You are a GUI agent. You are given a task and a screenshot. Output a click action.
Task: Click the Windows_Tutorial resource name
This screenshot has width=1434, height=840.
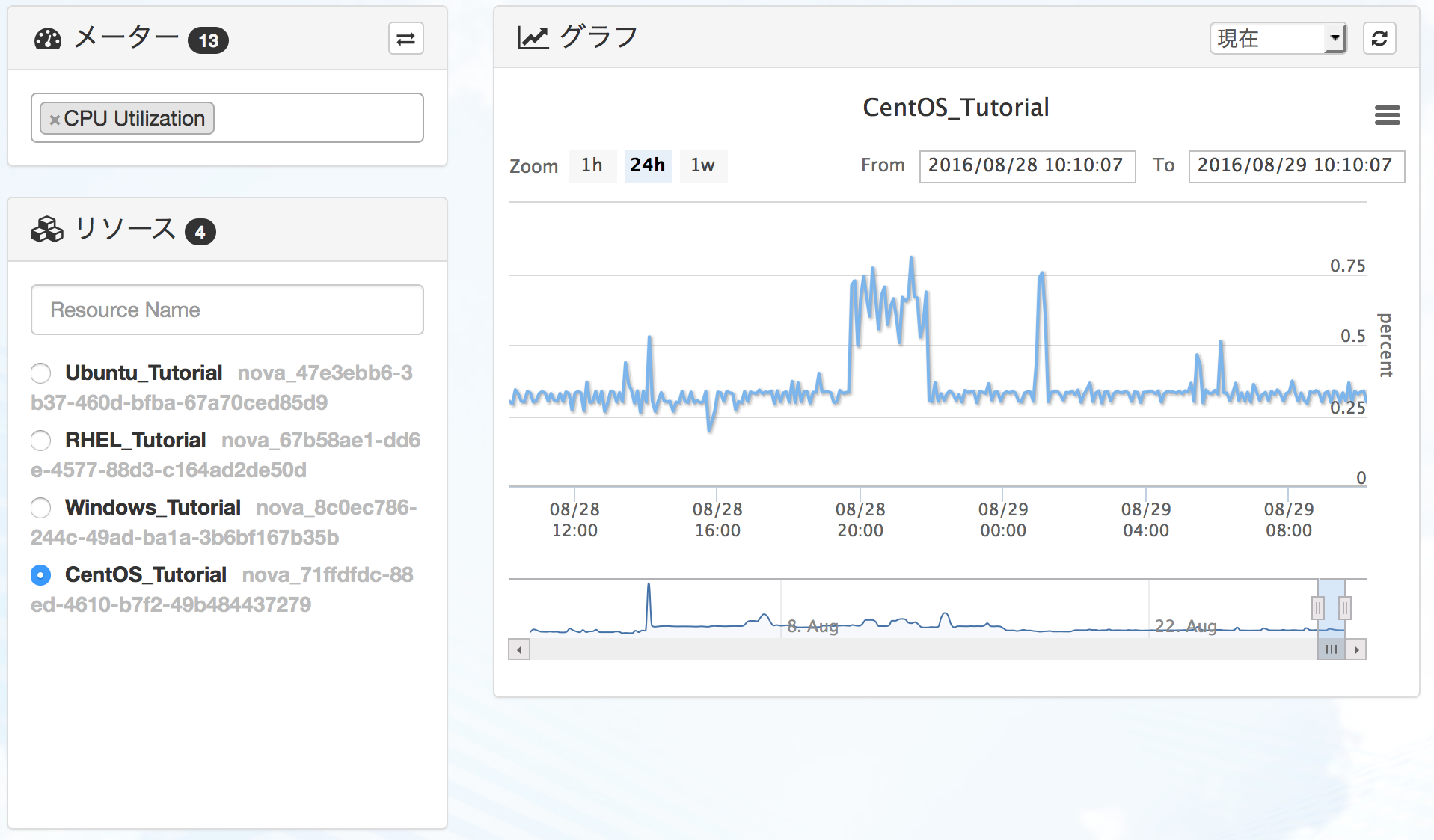[153, 507]
